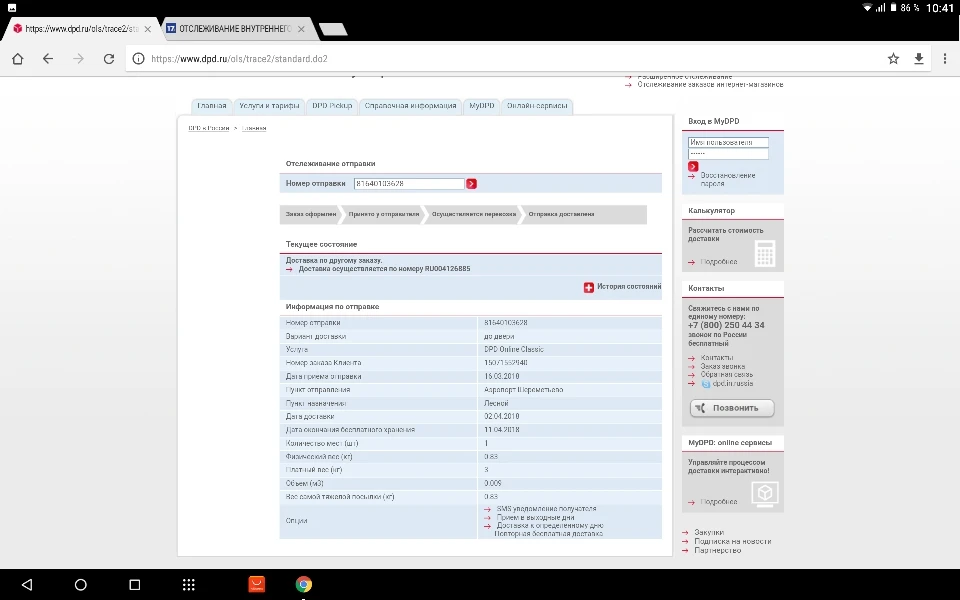Viewport: 960px width, 600px height.
Task: Click the Аэропорт Шереметьево value
Action: point(523,390)
